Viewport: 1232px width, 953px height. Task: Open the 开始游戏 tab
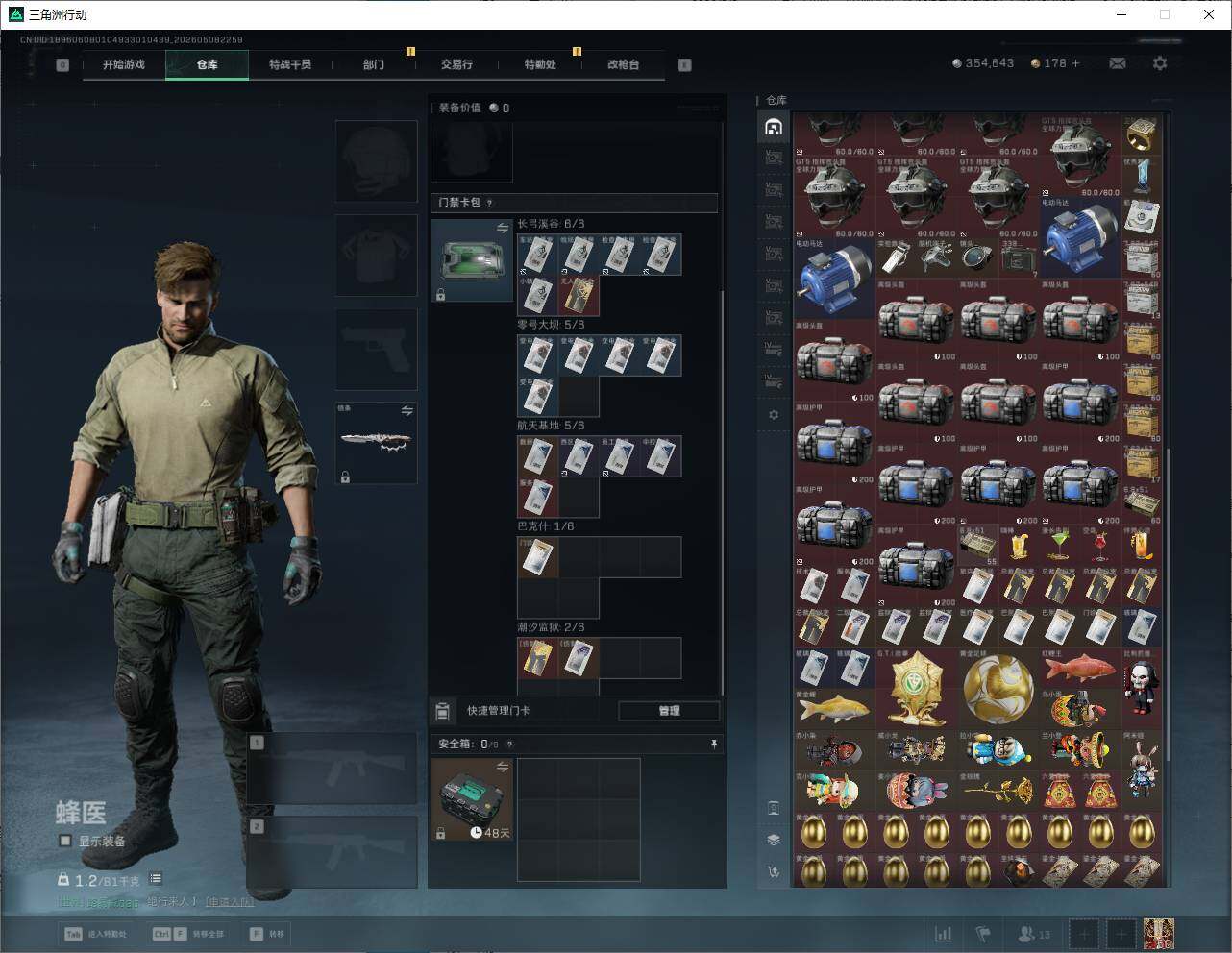click(x=124, y=64)
